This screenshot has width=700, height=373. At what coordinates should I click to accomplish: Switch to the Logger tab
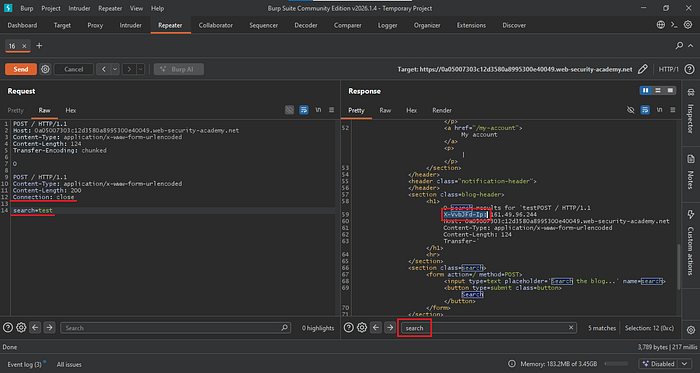(x=388, y=25)
